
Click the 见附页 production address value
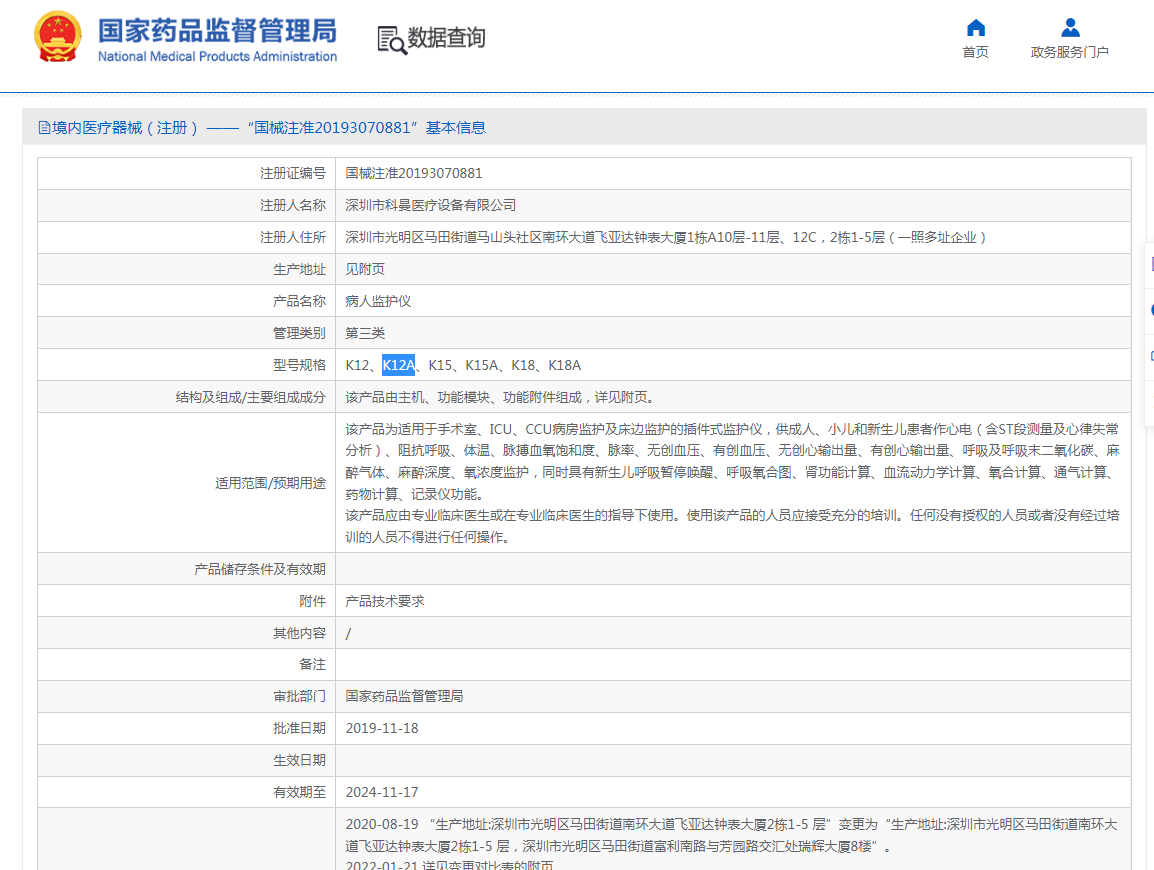365,269
